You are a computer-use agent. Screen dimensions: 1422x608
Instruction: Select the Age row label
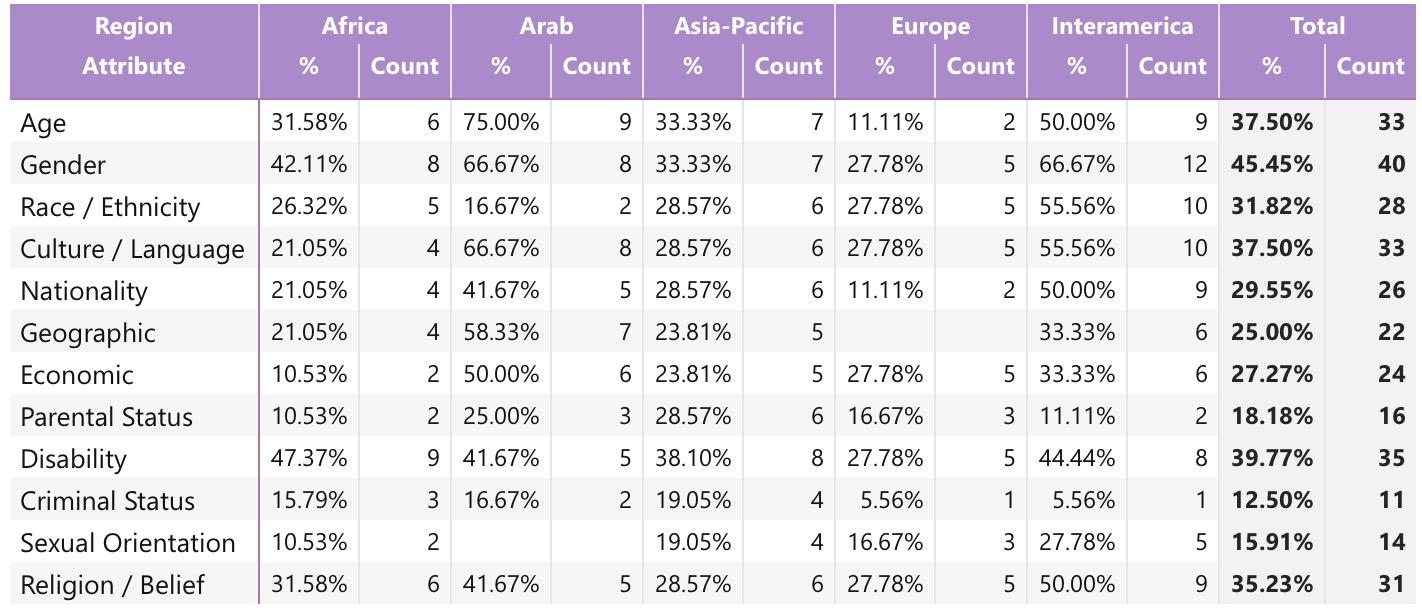[43, 123]
